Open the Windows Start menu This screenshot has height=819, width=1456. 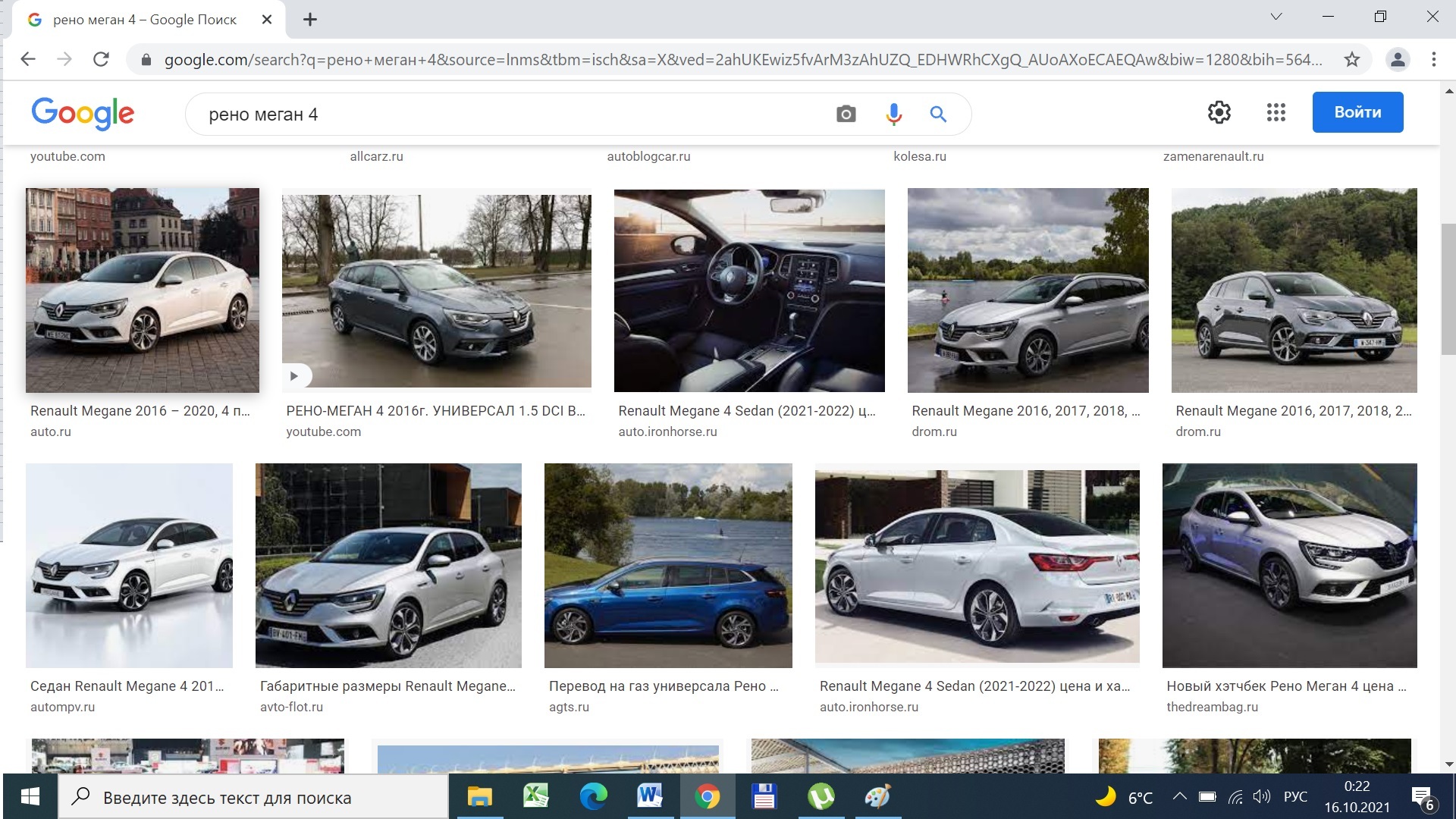[x=30, y=797]
